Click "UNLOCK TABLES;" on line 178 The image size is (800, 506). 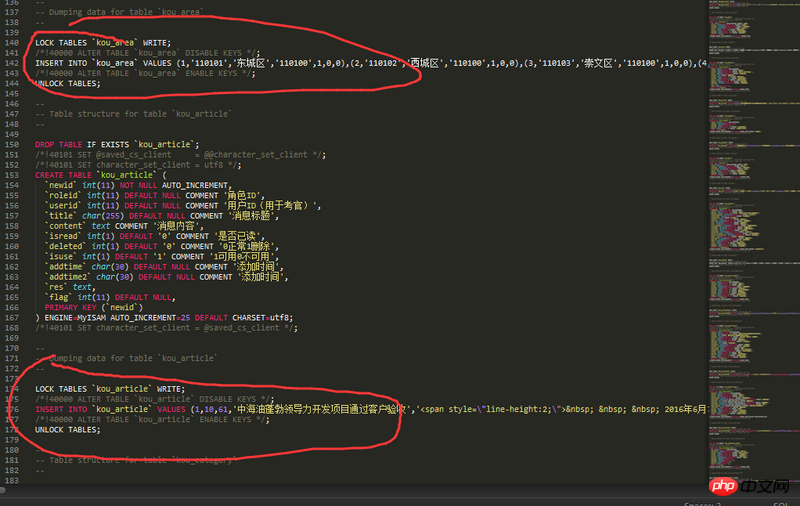tap(68, 430)
